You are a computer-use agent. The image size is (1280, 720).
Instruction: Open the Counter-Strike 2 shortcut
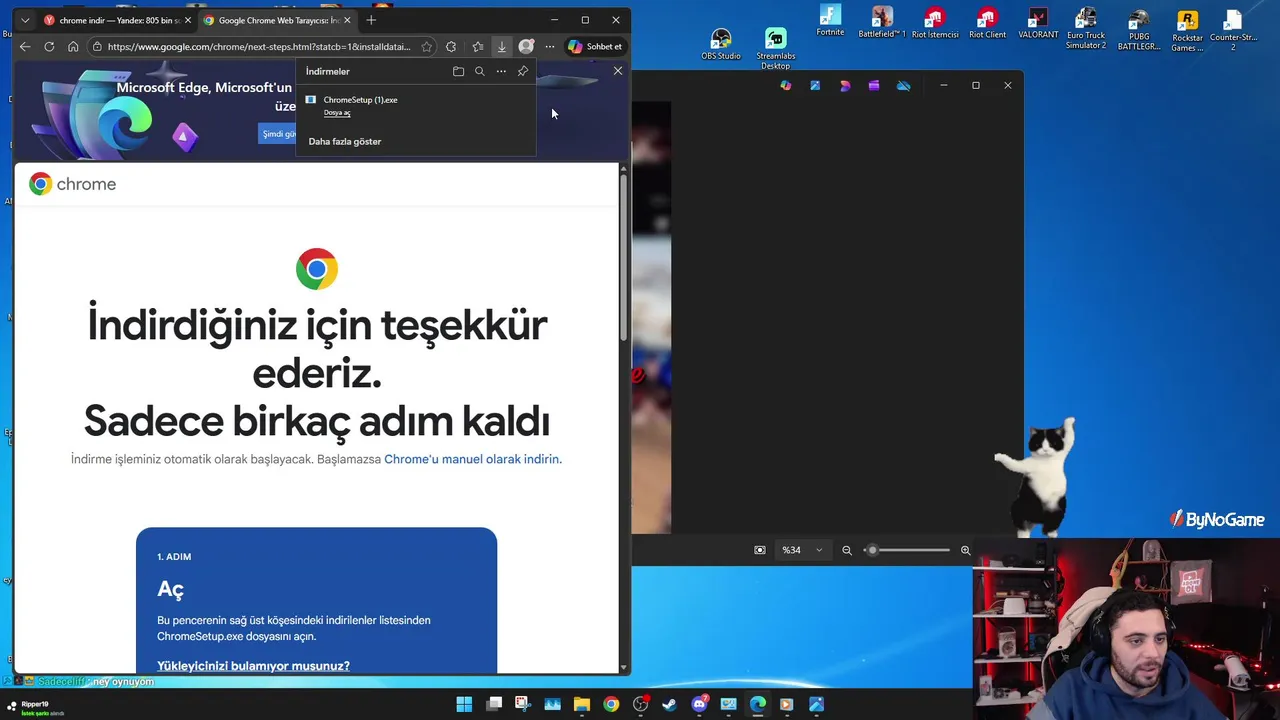pyautogui.click(x=1233, y=28)
